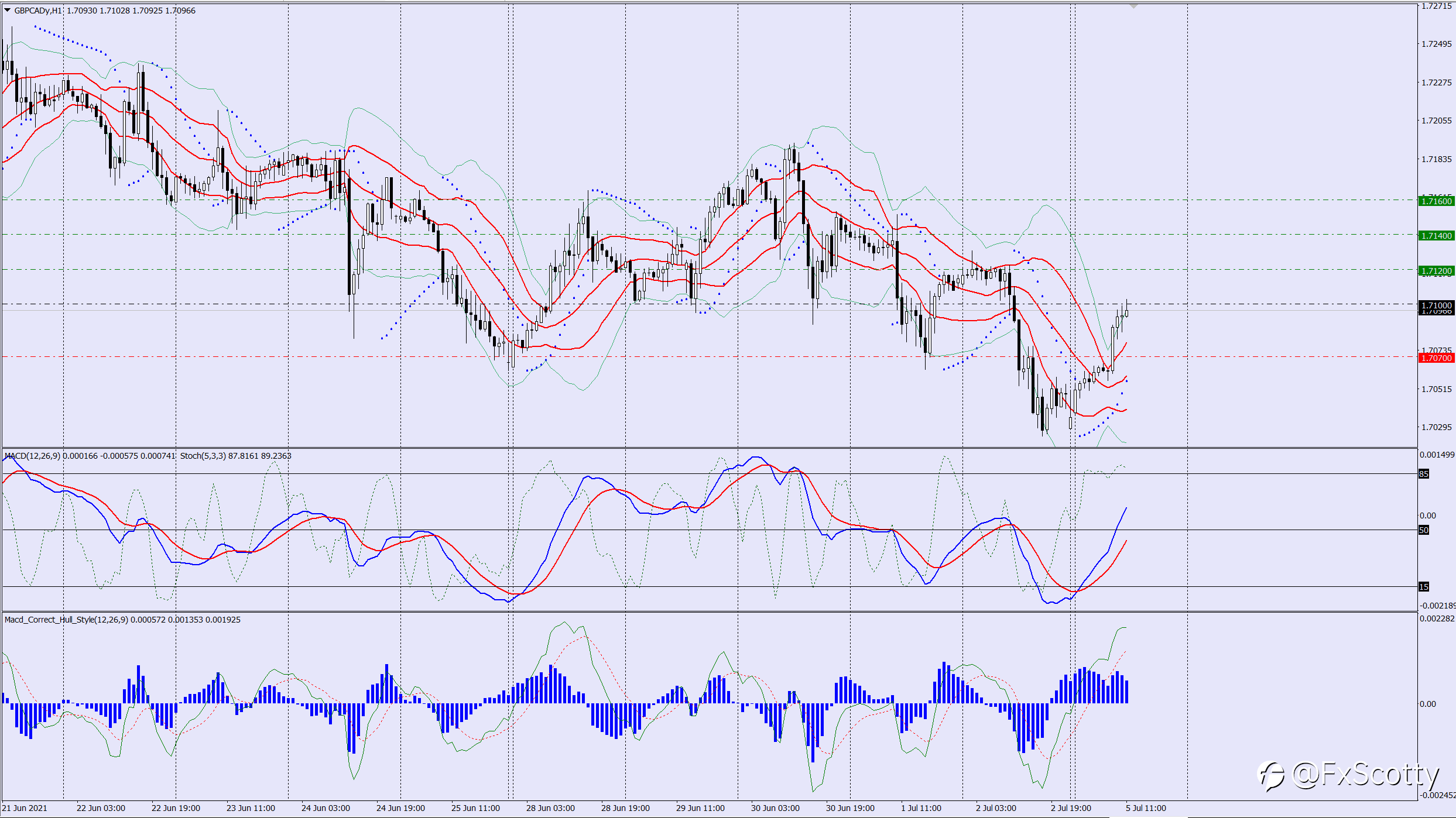
Task: Click the 2 Jul 03:00 time label
Action: coord(996,808)
